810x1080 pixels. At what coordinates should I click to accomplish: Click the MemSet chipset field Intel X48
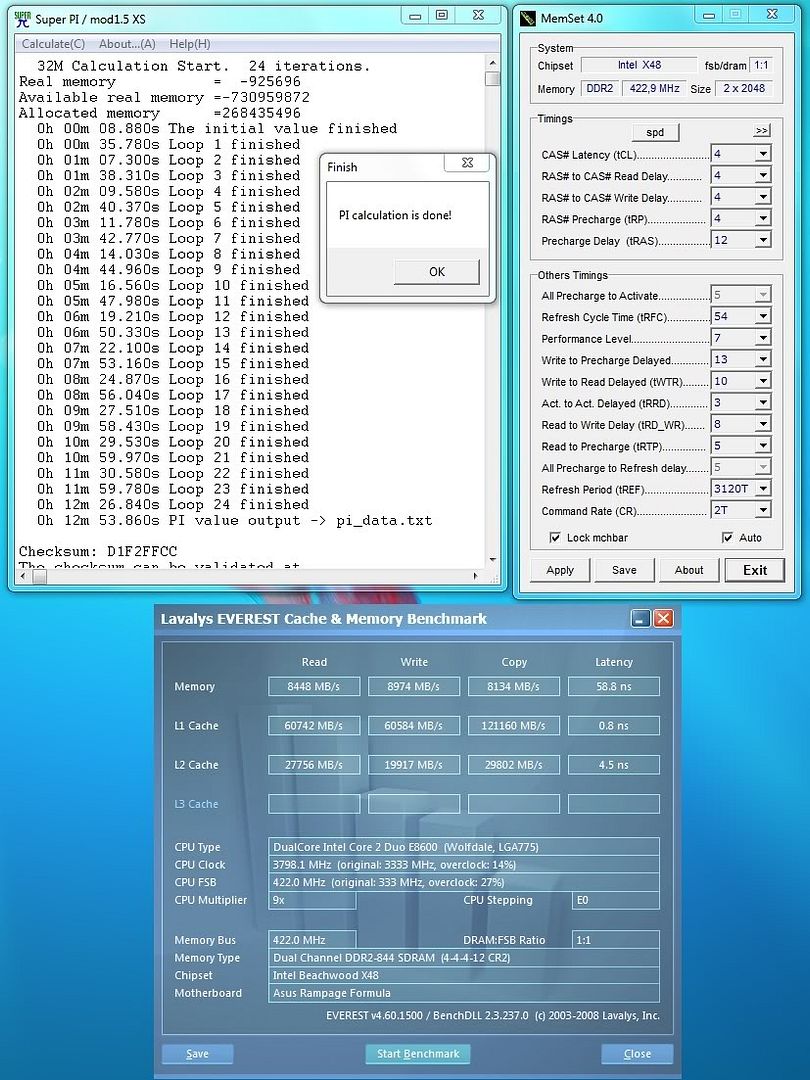pos(639,65)
